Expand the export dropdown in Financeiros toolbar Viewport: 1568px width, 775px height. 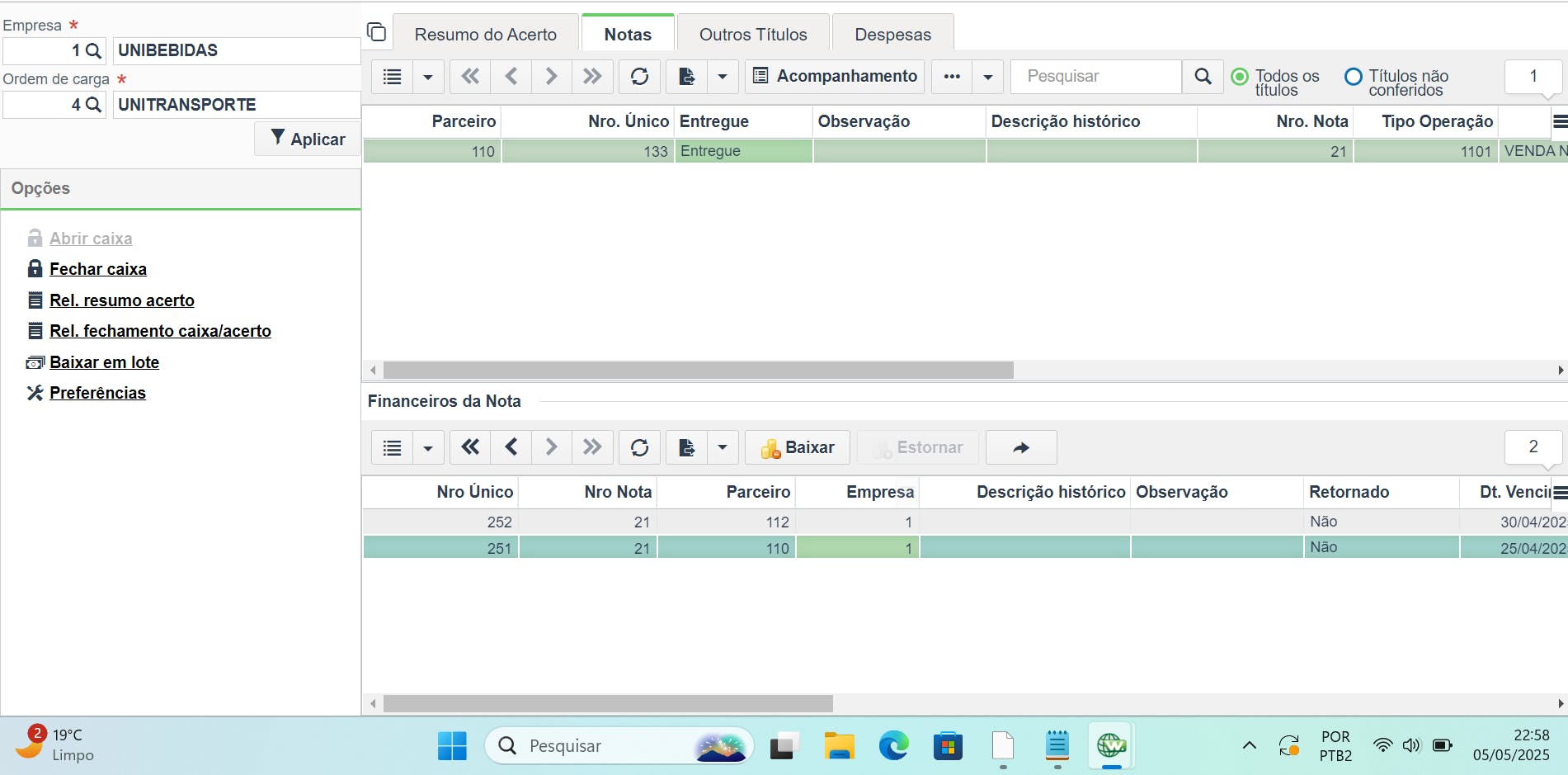coord(722,447)
